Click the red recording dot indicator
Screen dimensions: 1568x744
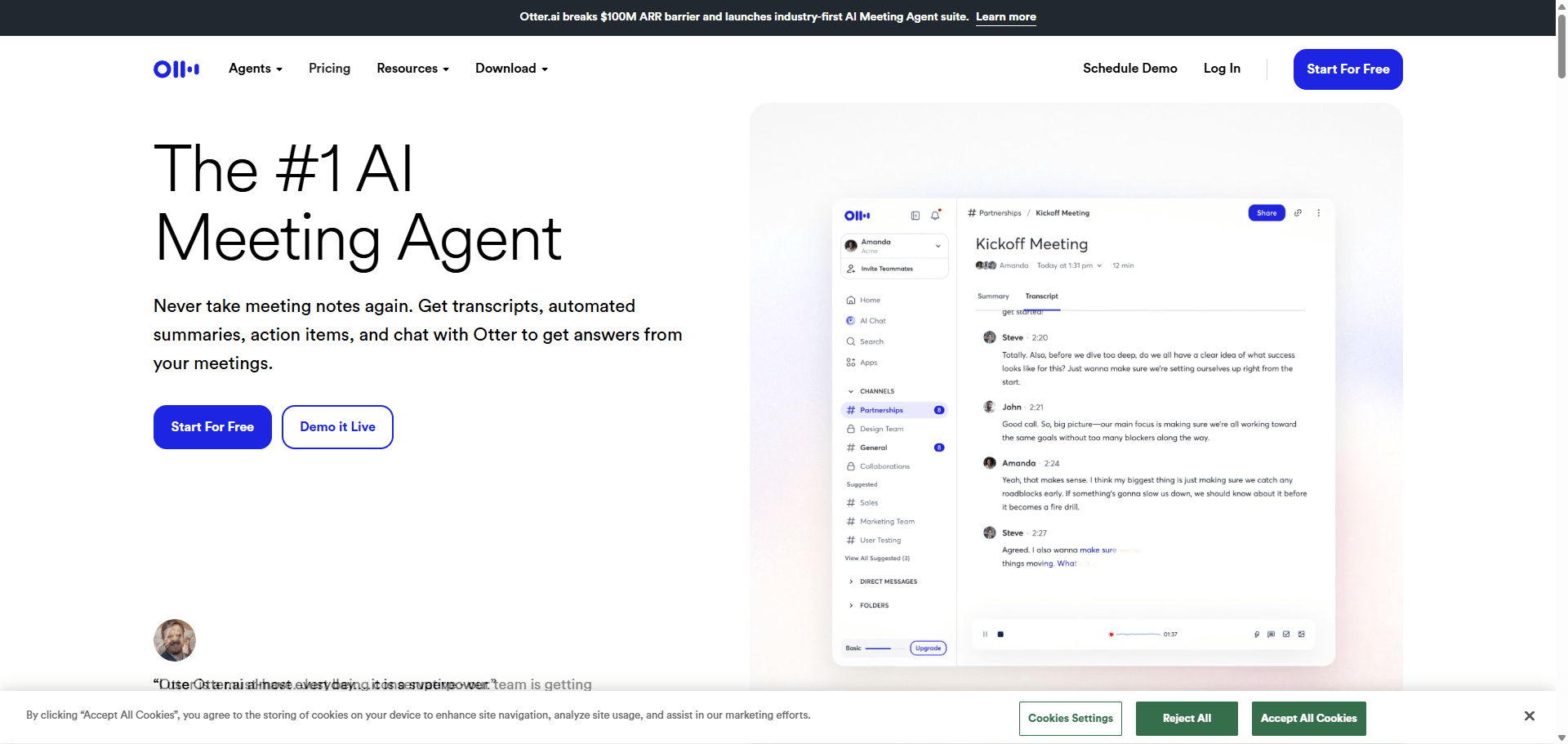1111,635
